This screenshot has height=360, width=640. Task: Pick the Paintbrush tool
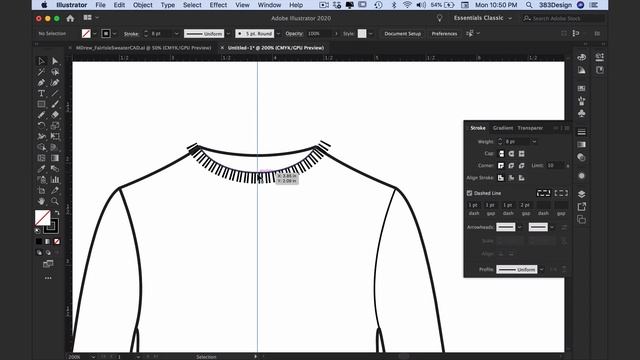coord(55,104)
